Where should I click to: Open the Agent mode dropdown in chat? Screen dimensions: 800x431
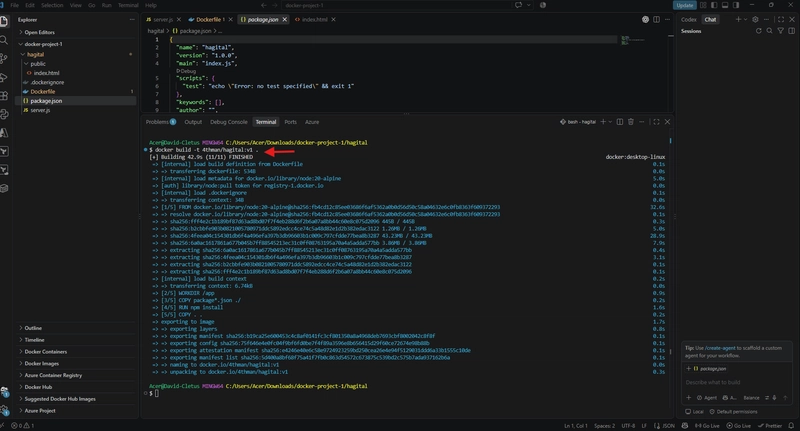[x=707, y=398]
